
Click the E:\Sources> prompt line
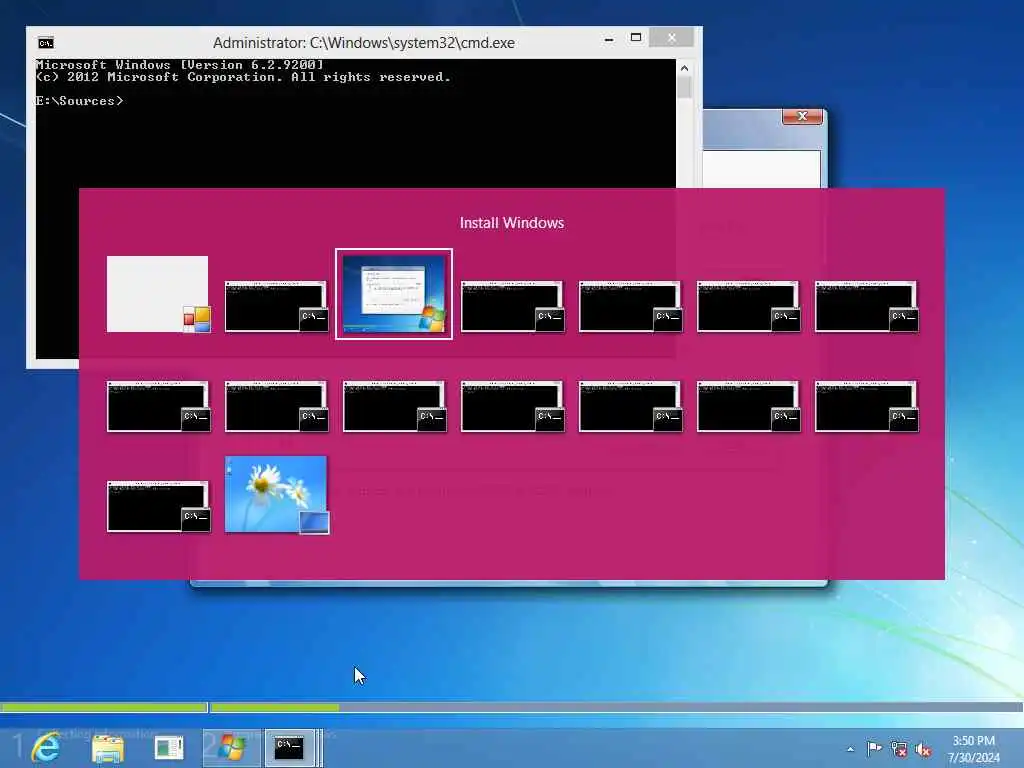point(80,101)
